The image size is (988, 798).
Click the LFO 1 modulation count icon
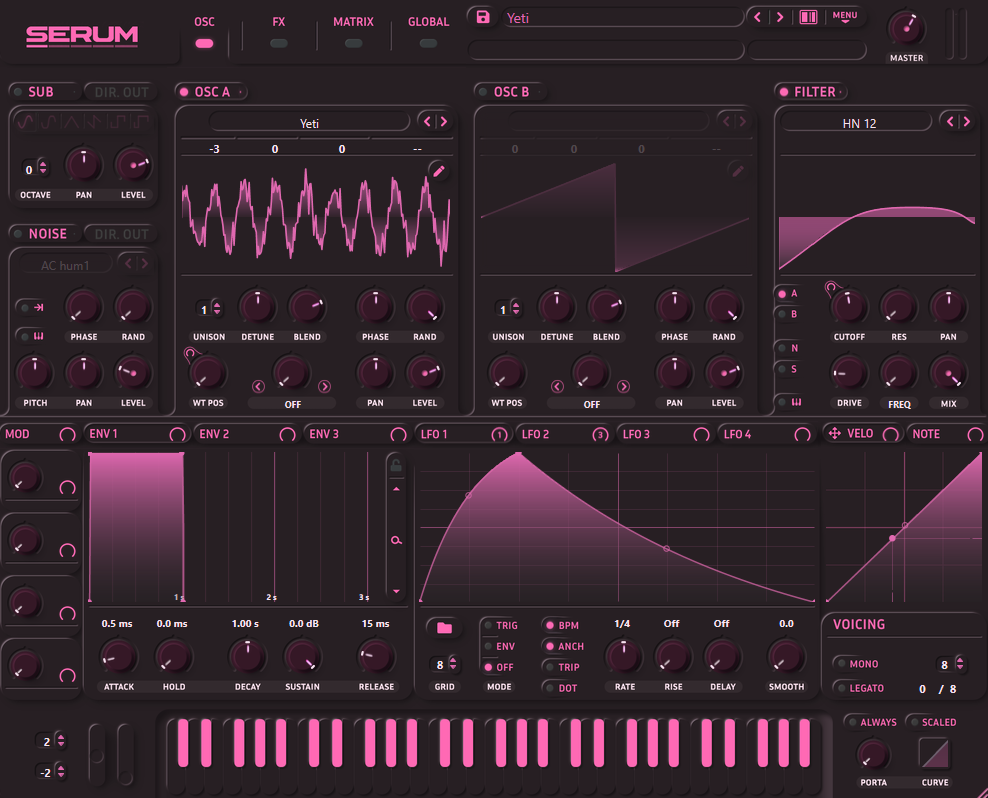click(499, 434)
